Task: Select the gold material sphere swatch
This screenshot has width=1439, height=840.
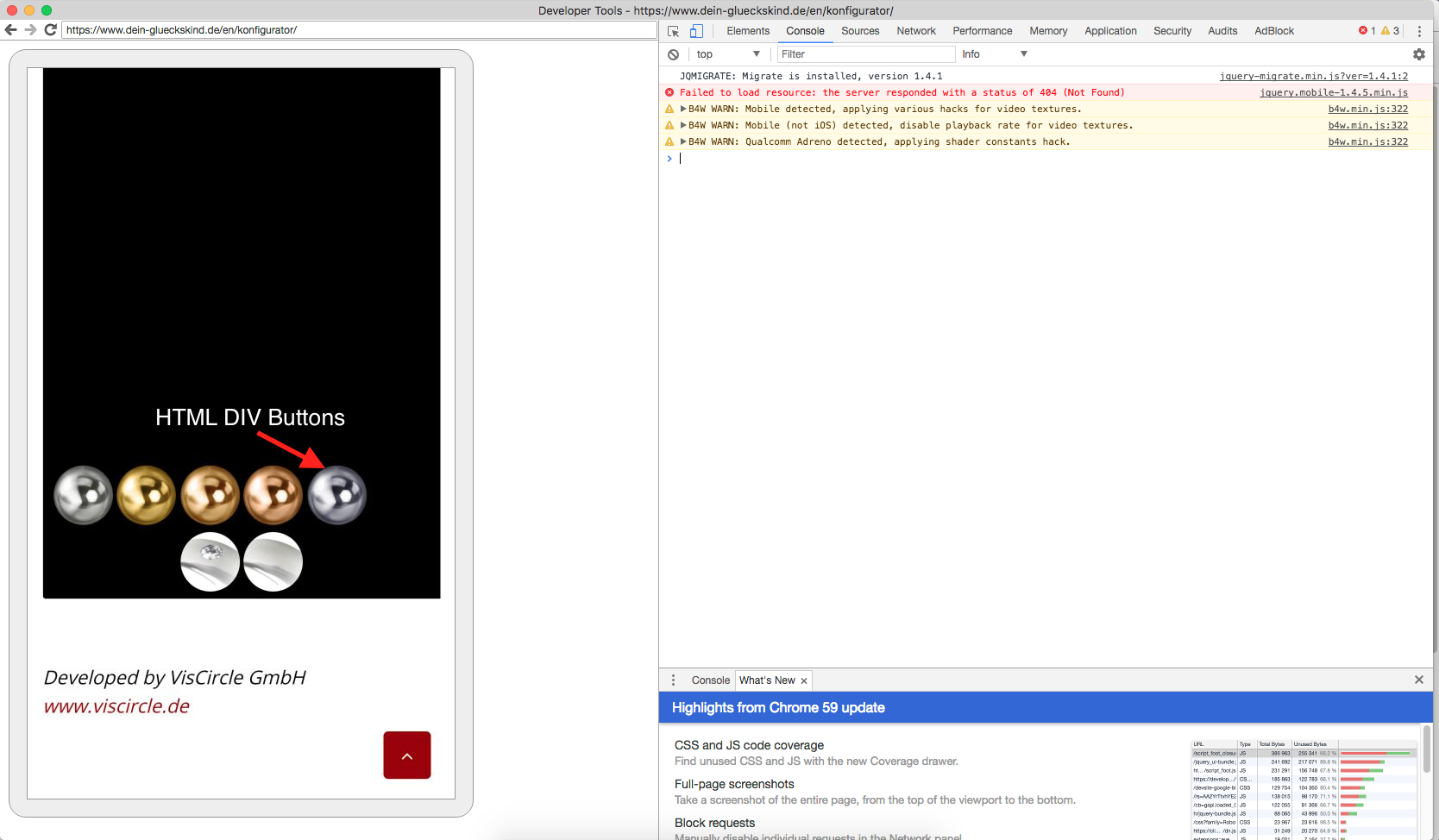Action: click(146, 495)
